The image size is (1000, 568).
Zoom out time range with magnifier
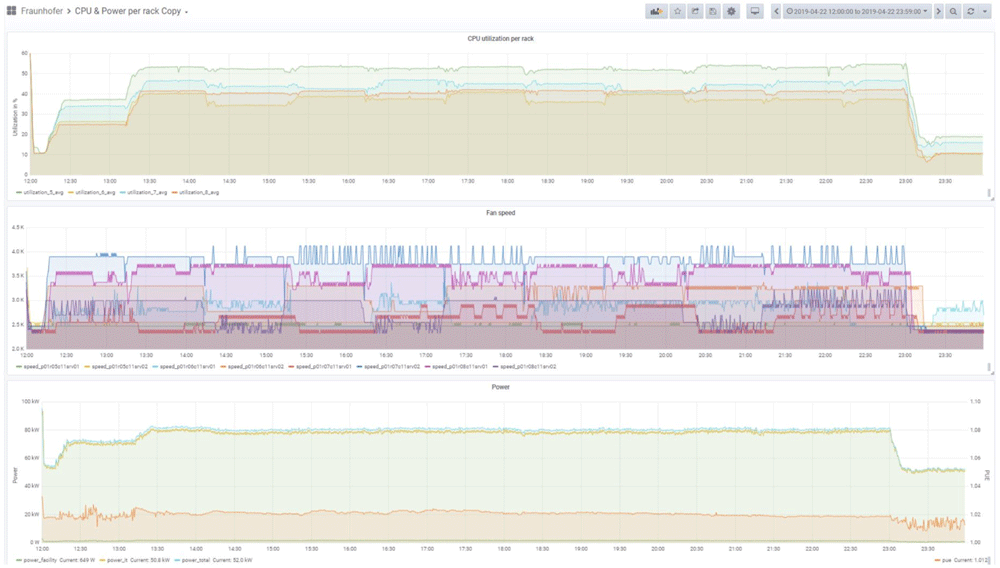pyautogui.click(x=953, y=11)
